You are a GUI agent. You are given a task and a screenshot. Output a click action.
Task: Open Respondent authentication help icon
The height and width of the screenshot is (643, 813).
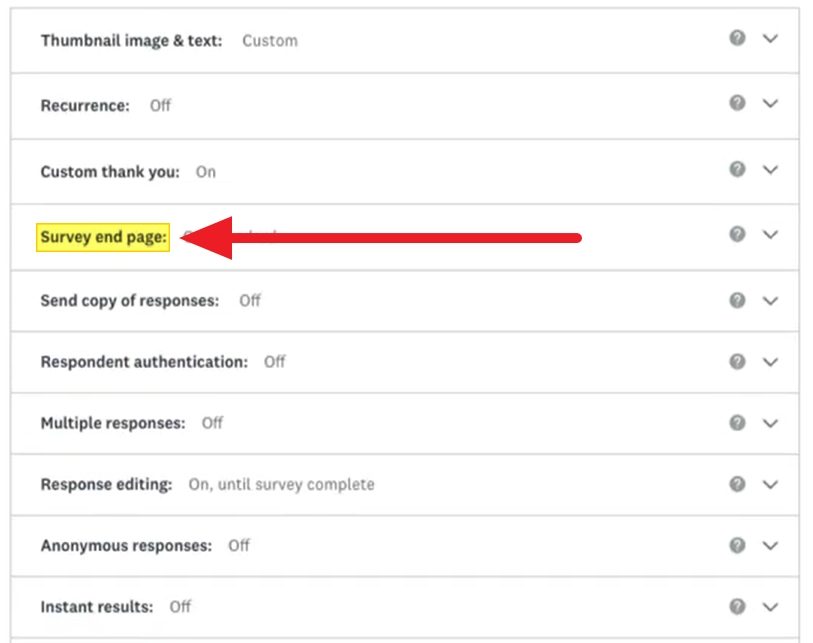(x=737, y=360)
